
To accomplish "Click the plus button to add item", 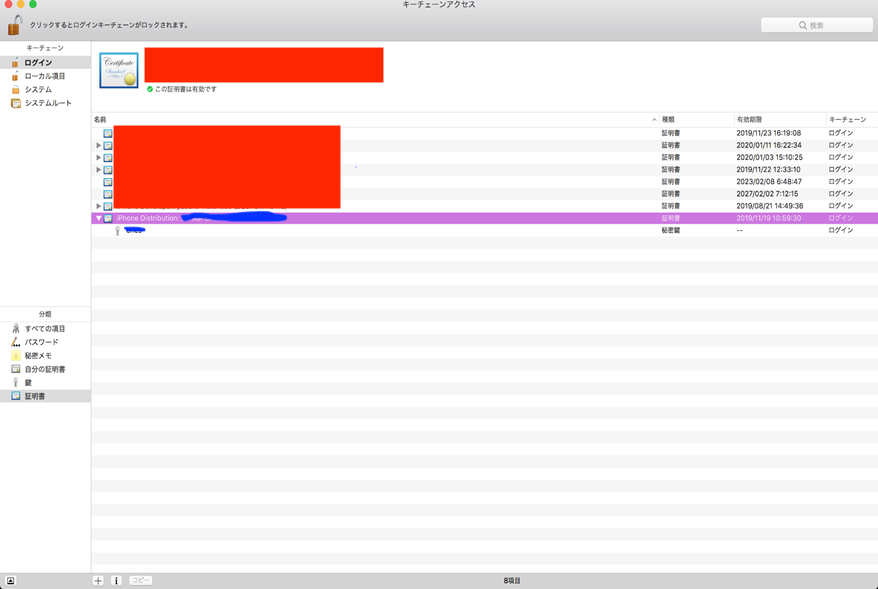I will point(98,581).
